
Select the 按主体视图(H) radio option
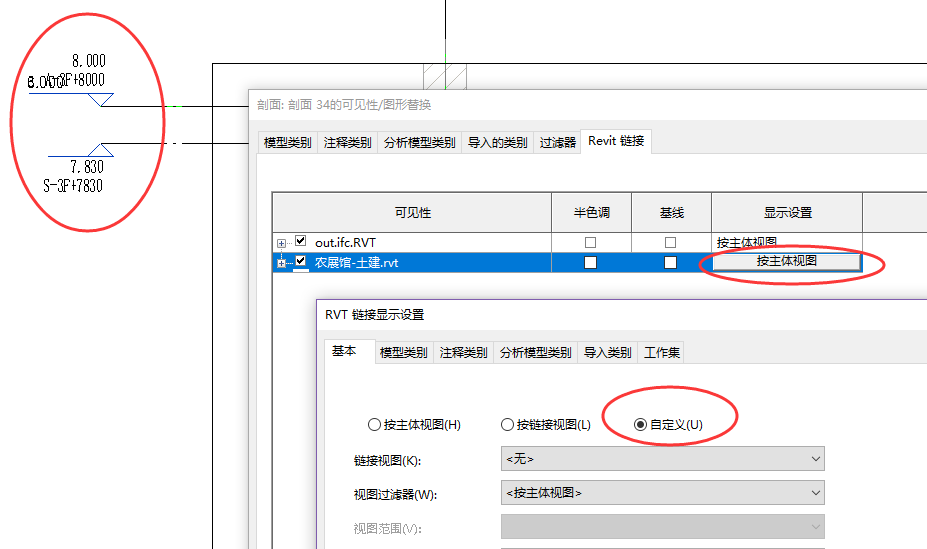414,424
